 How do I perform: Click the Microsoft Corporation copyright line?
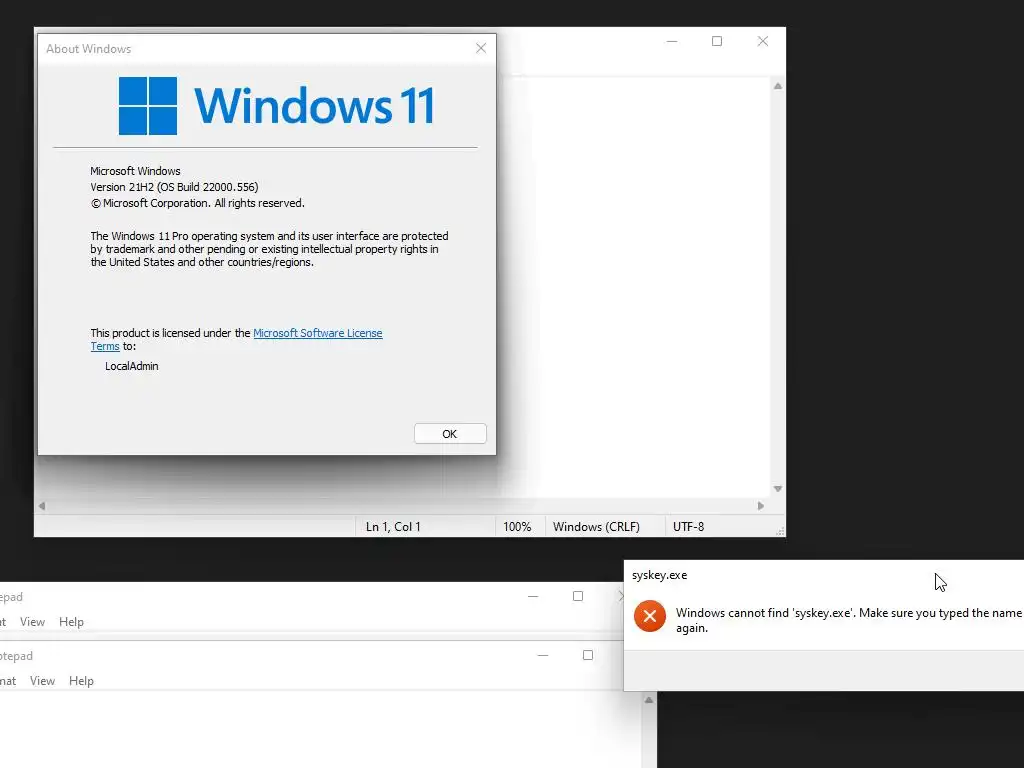197,203
